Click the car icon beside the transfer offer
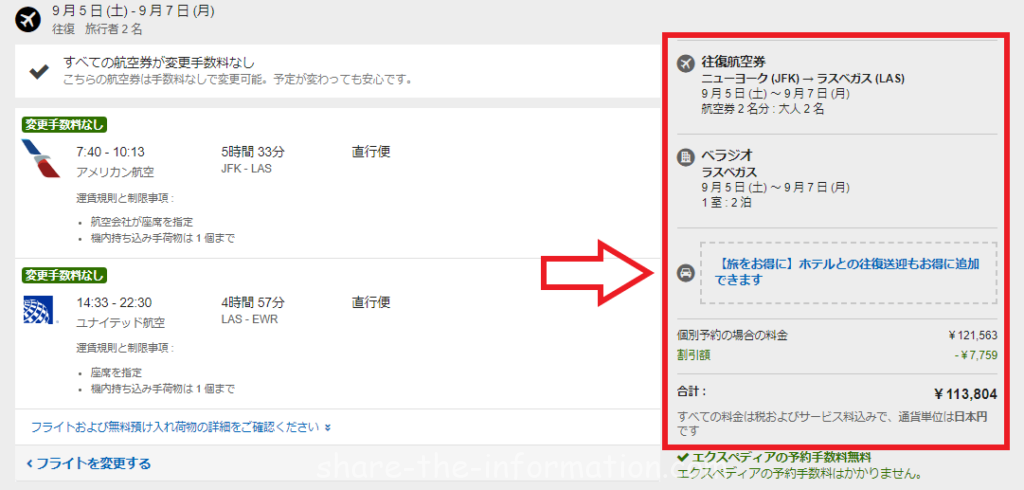This screenshot has width=1024, height=490. point(685,273)
